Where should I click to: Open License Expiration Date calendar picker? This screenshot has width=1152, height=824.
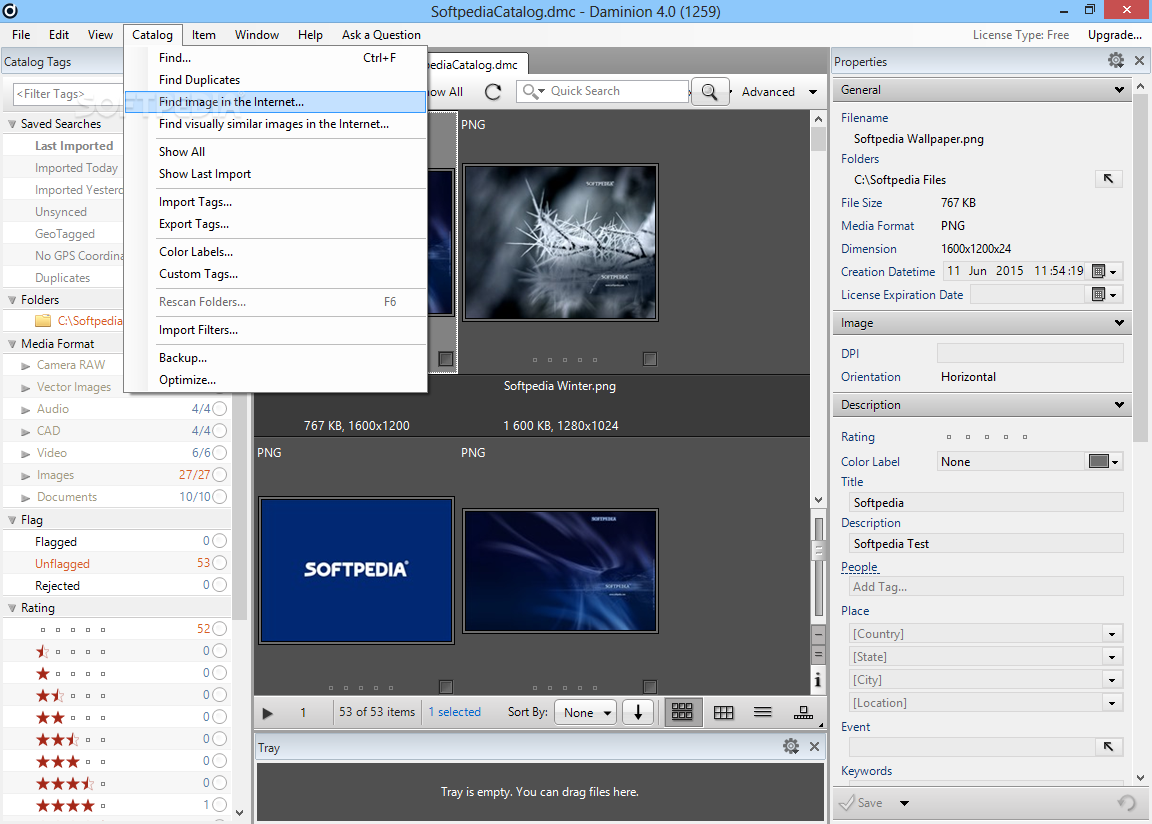pyautogui.click(x=1105, y=294)
